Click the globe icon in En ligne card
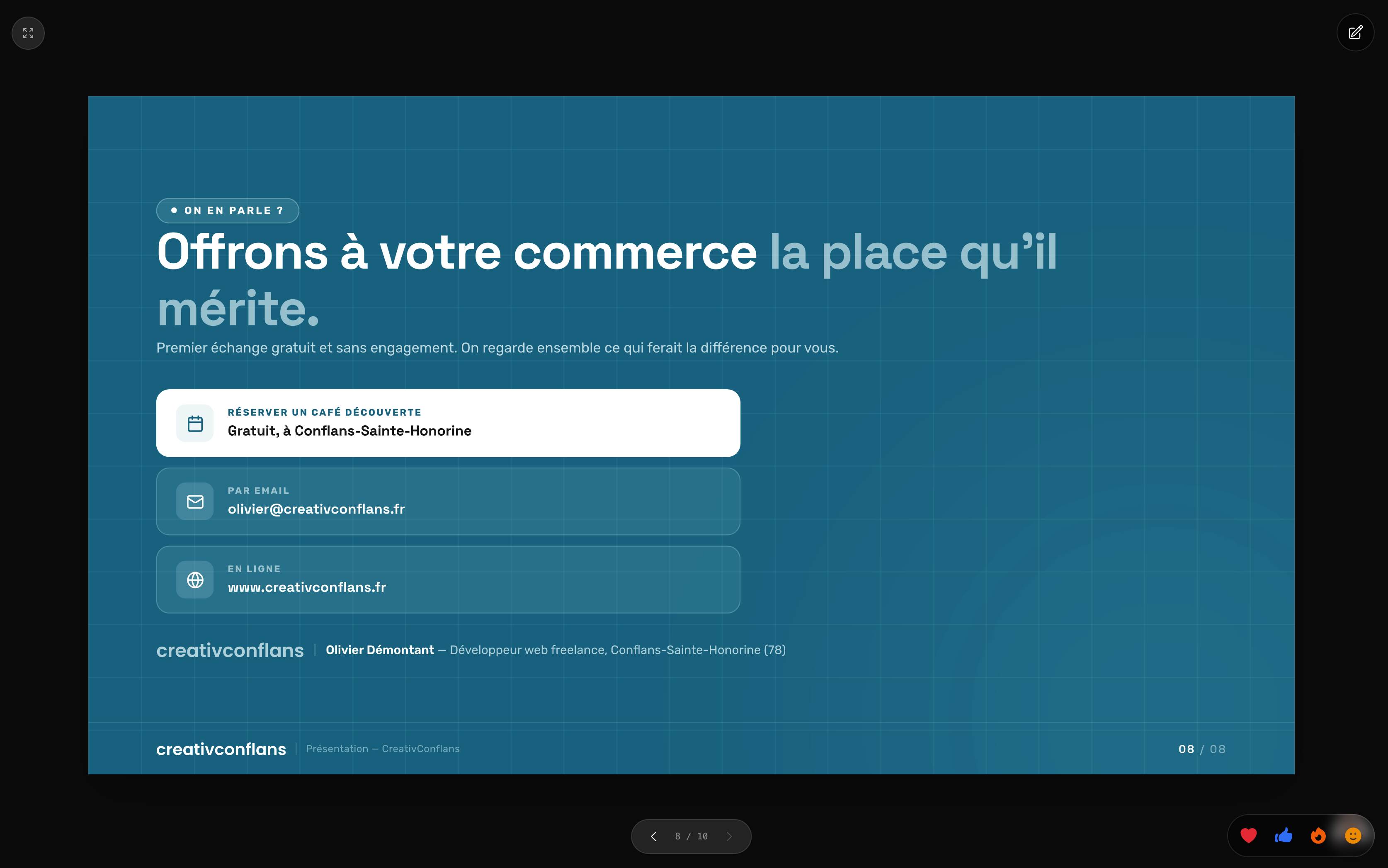This screenshot has height=868, width=1388. click(x=195, y=580)
